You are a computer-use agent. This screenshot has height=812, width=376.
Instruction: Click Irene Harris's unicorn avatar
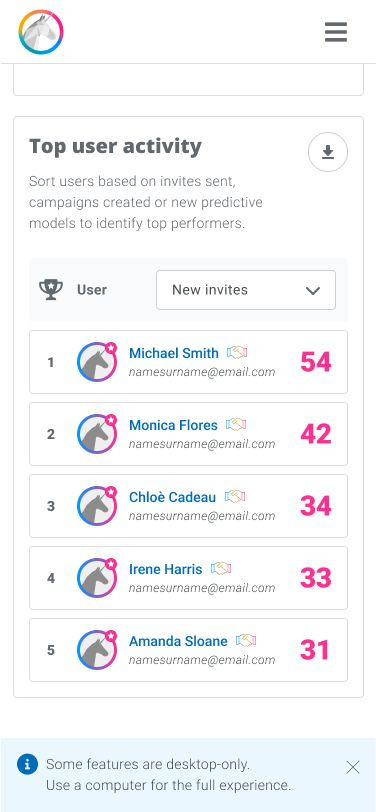click(97, 578)
